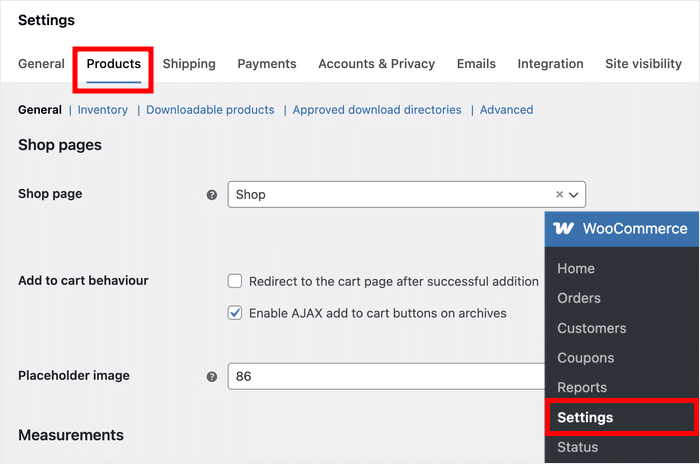Open Home in the WooCommerce menu
This screenshot has height=464, width=700.
[576, 268]
